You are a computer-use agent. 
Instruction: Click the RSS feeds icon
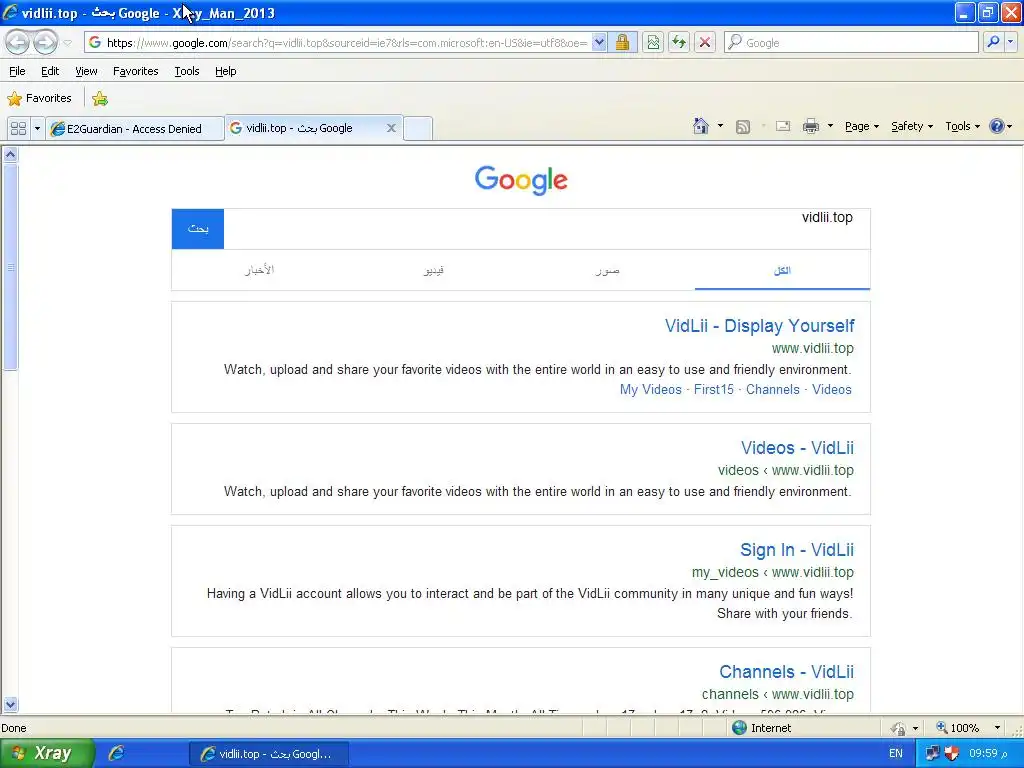pyautogui.click(x=743, y=127)
